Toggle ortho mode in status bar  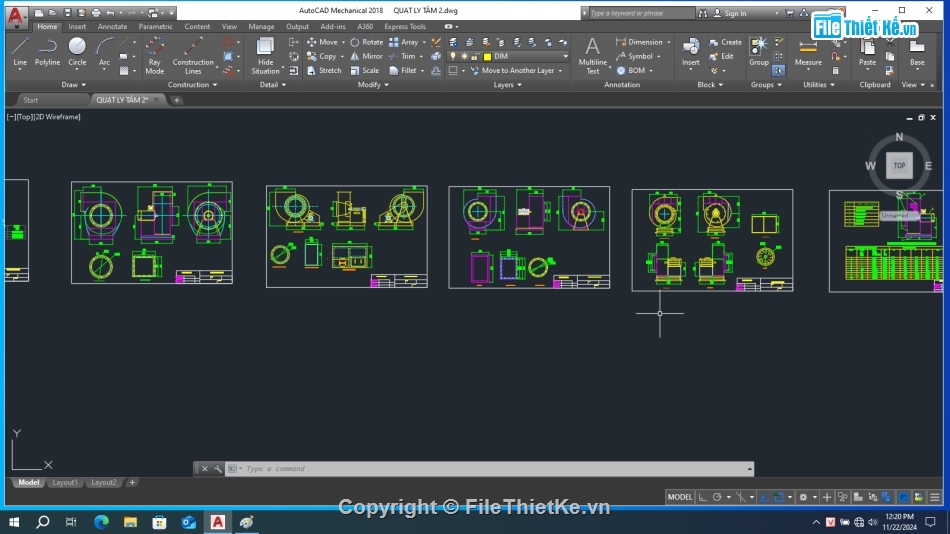tap(702, 497)
